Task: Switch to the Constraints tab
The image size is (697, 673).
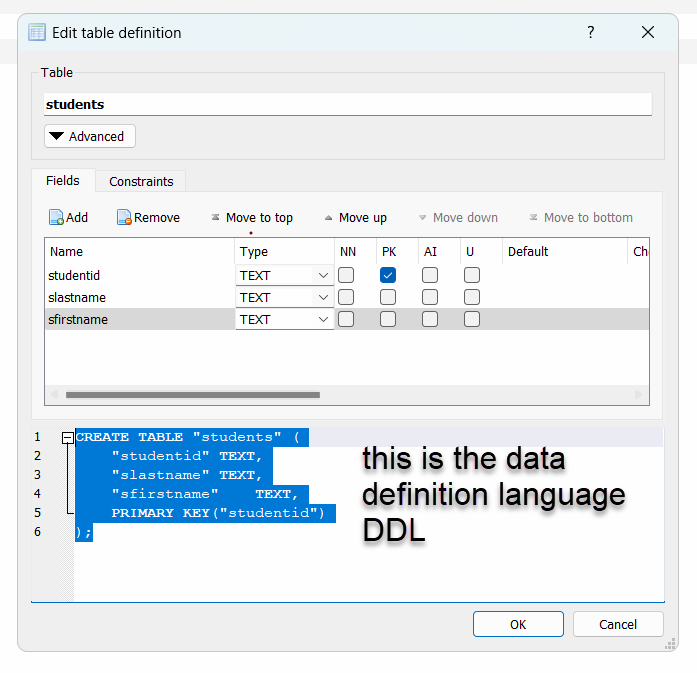Action: pyautogui.click(x=141, y=181)
